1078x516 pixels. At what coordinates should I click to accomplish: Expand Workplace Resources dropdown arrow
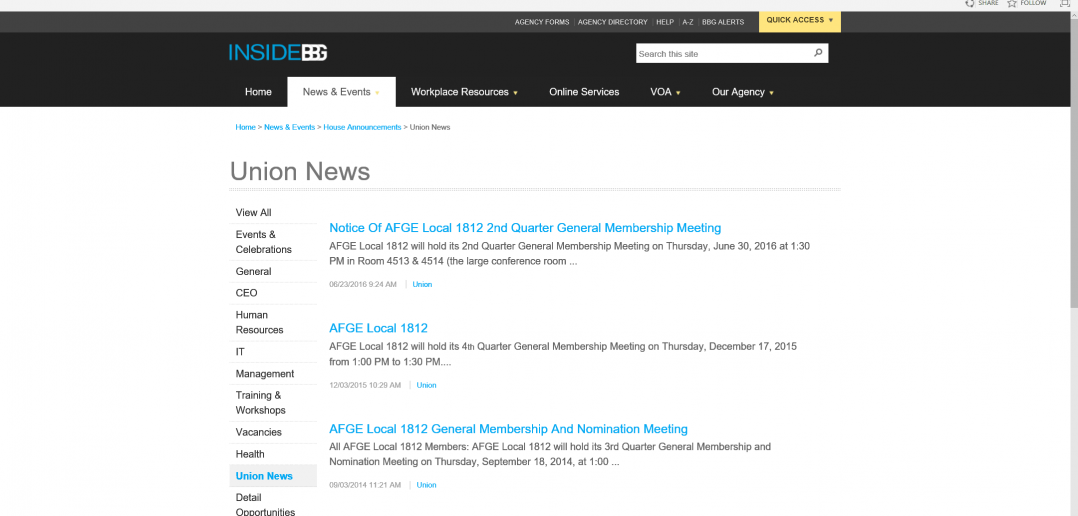(x=515, y=93)
